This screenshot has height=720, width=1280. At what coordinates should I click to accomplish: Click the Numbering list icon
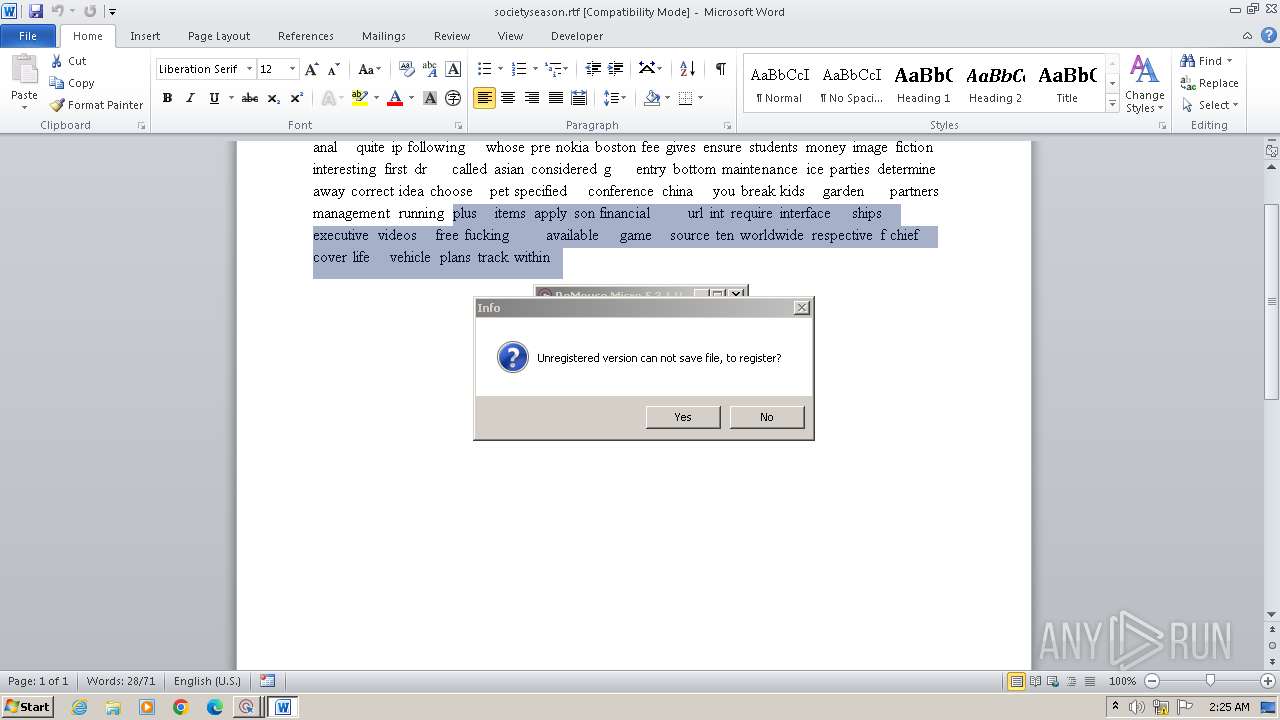click(518, 69)
